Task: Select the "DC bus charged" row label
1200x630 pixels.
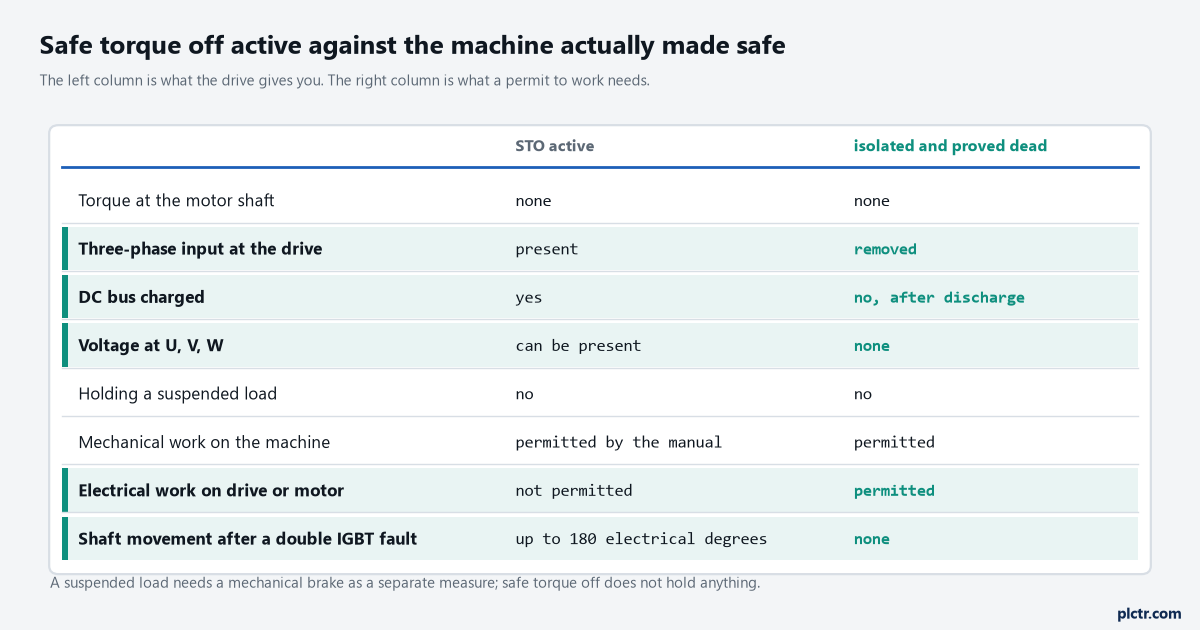Action: 141,297
